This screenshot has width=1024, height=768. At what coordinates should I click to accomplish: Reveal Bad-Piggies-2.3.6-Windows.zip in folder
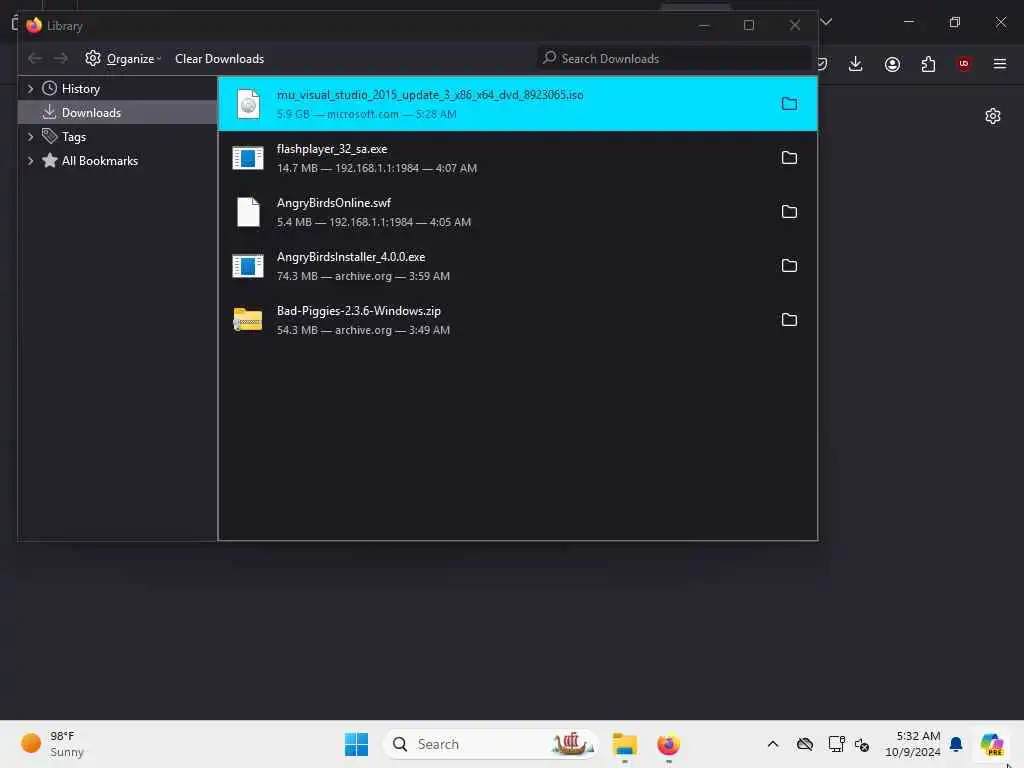point(789,320)
